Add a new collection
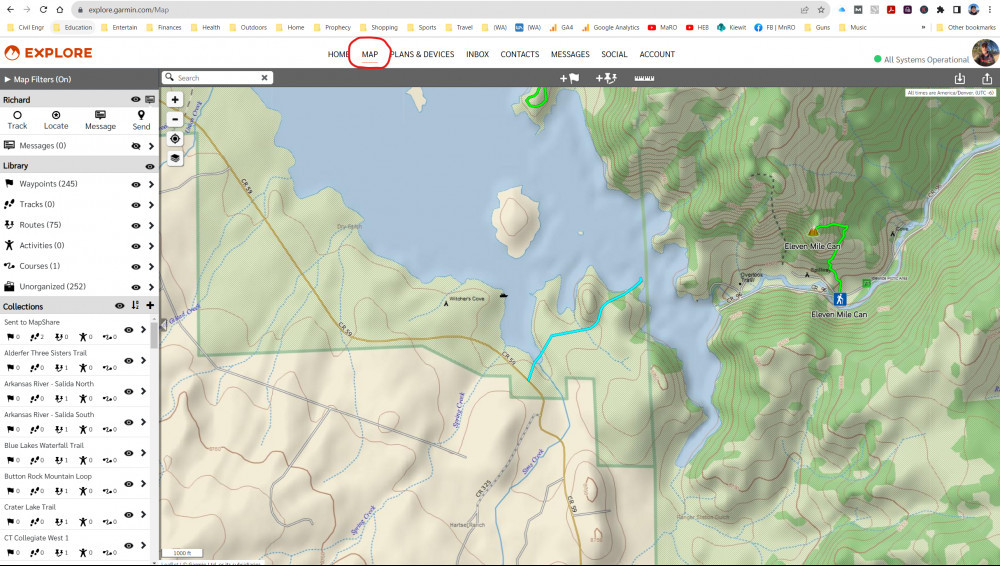1000x566 pixels. coord(150,306)
